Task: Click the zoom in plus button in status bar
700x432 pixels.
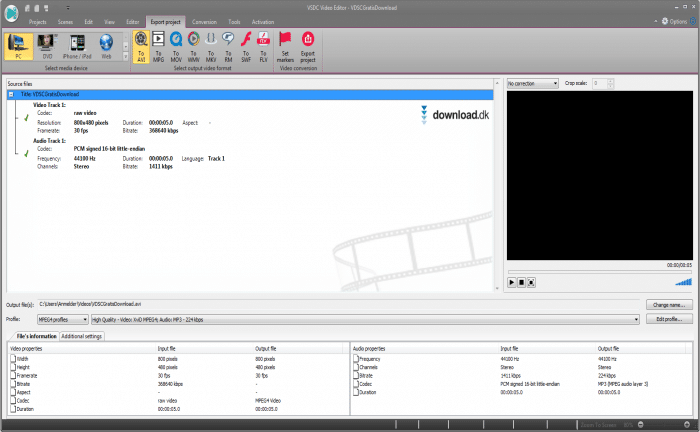Action: [x=687, y=424]
